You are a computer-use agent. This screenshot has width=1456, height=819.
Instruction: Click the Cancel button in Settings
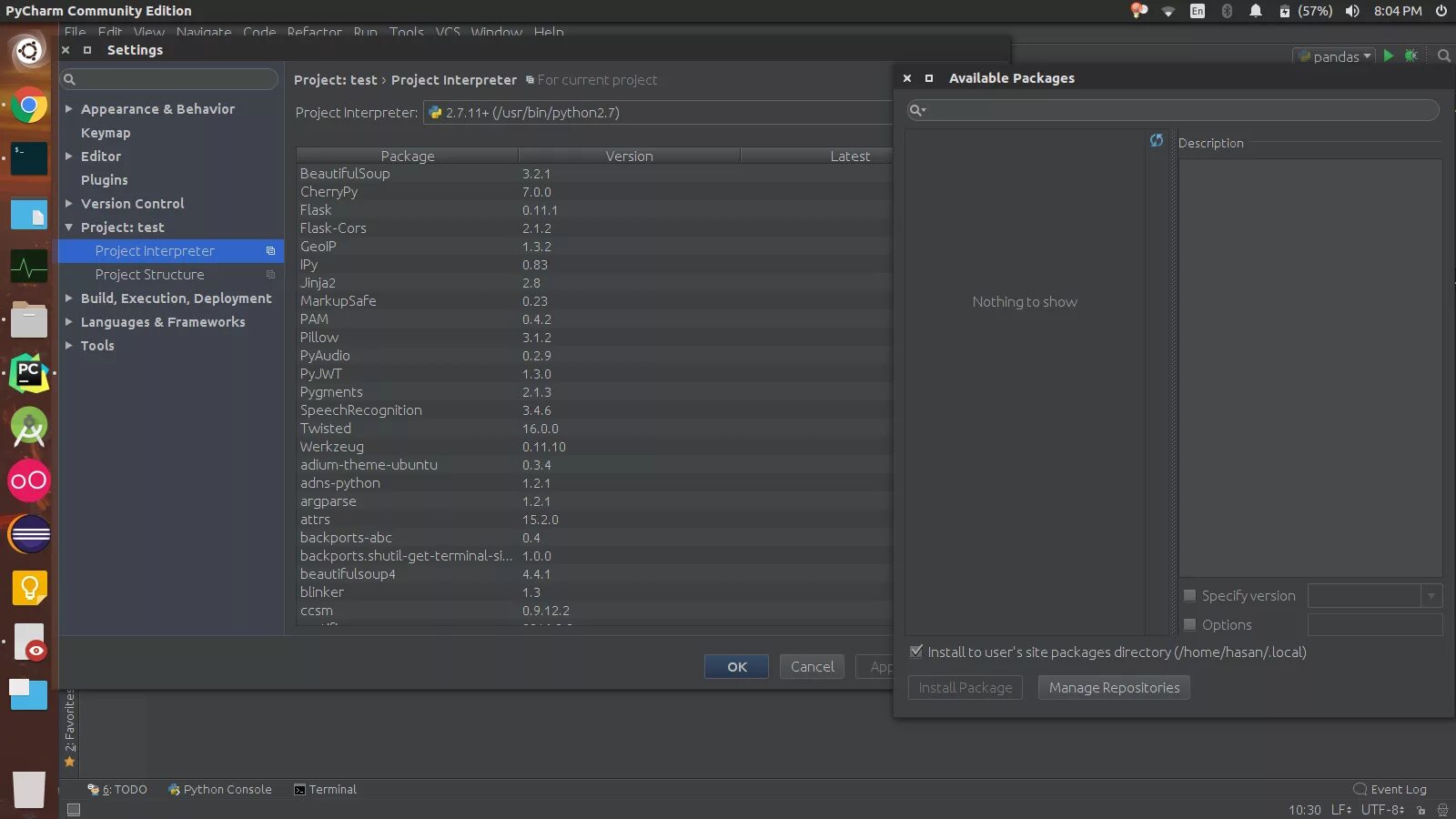[812, 667]
